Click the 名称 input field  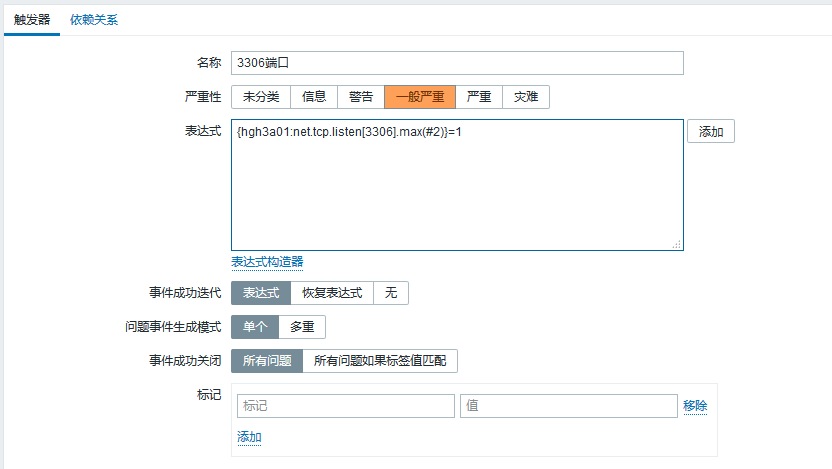click(457, 63)
